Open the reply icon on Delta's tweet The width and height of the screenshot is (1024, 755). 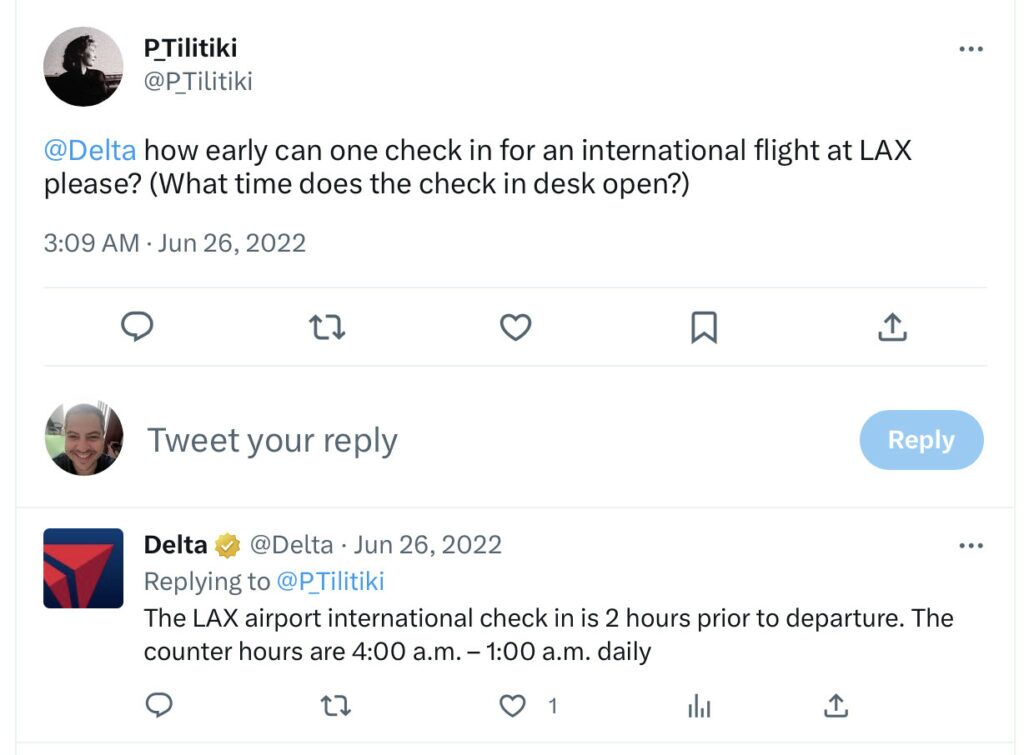[159, 705]
